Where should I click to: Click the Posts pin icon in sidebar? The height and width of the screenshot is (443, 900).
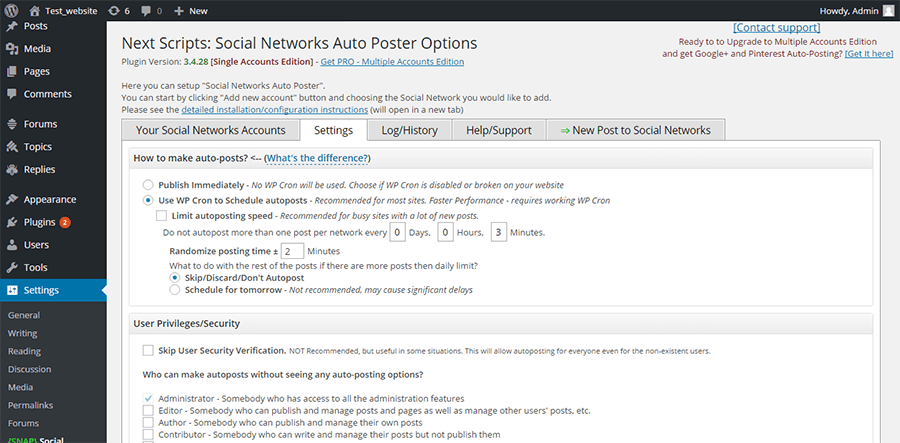(11, 26)
